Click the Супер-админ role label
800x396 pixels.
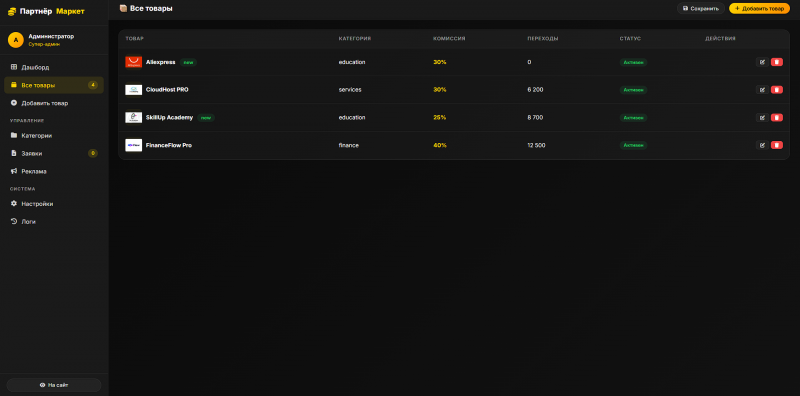(x=44, y=44)
